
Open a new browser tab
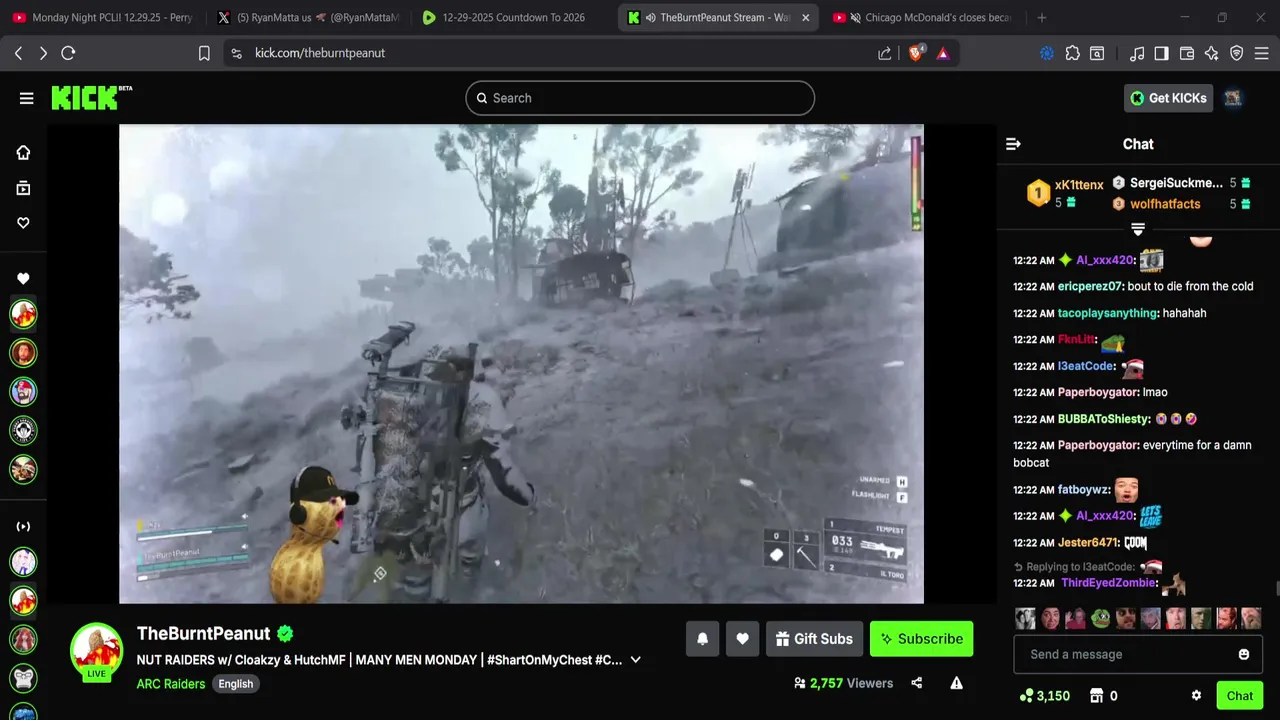1042,17
